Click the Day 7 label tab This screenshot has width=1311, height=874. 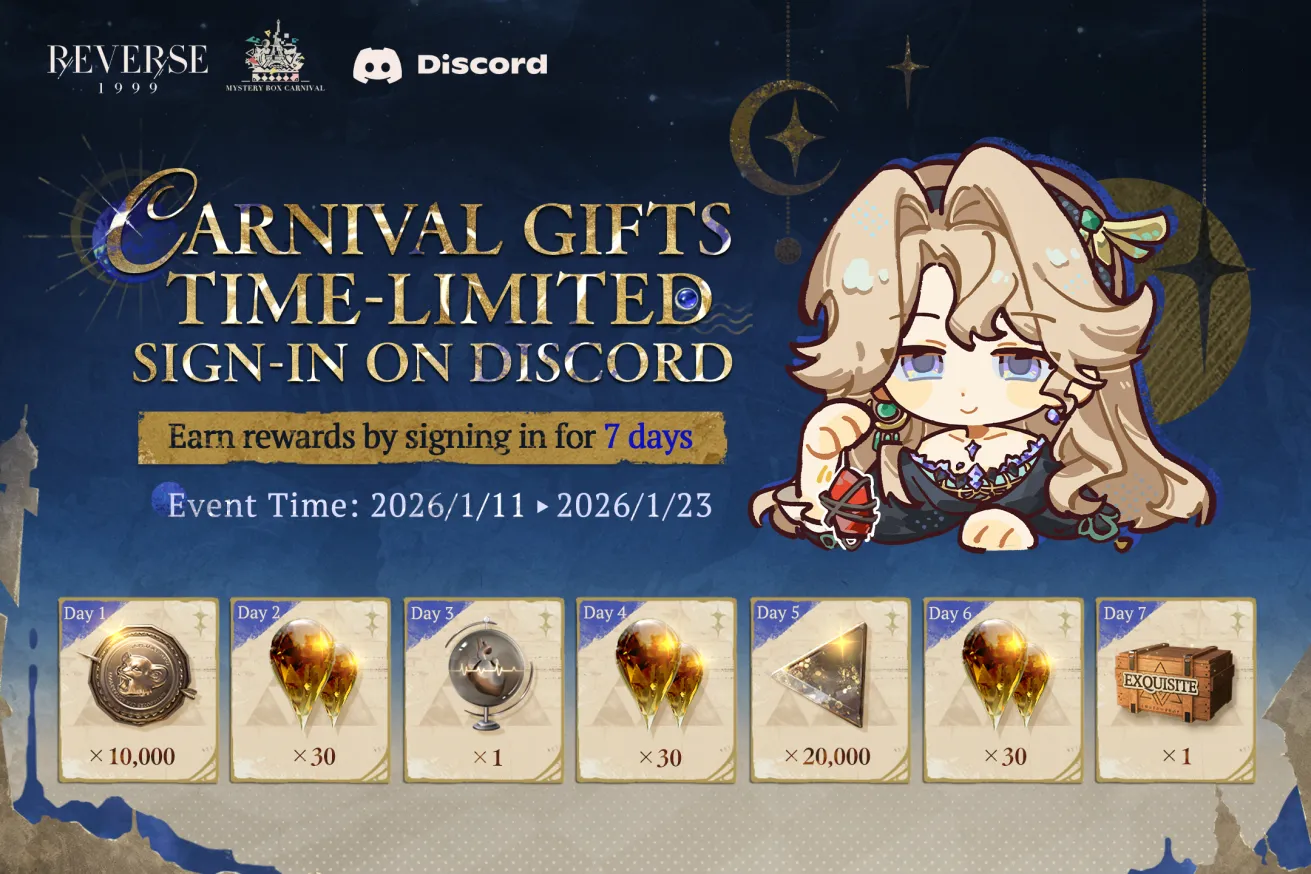1118,613
